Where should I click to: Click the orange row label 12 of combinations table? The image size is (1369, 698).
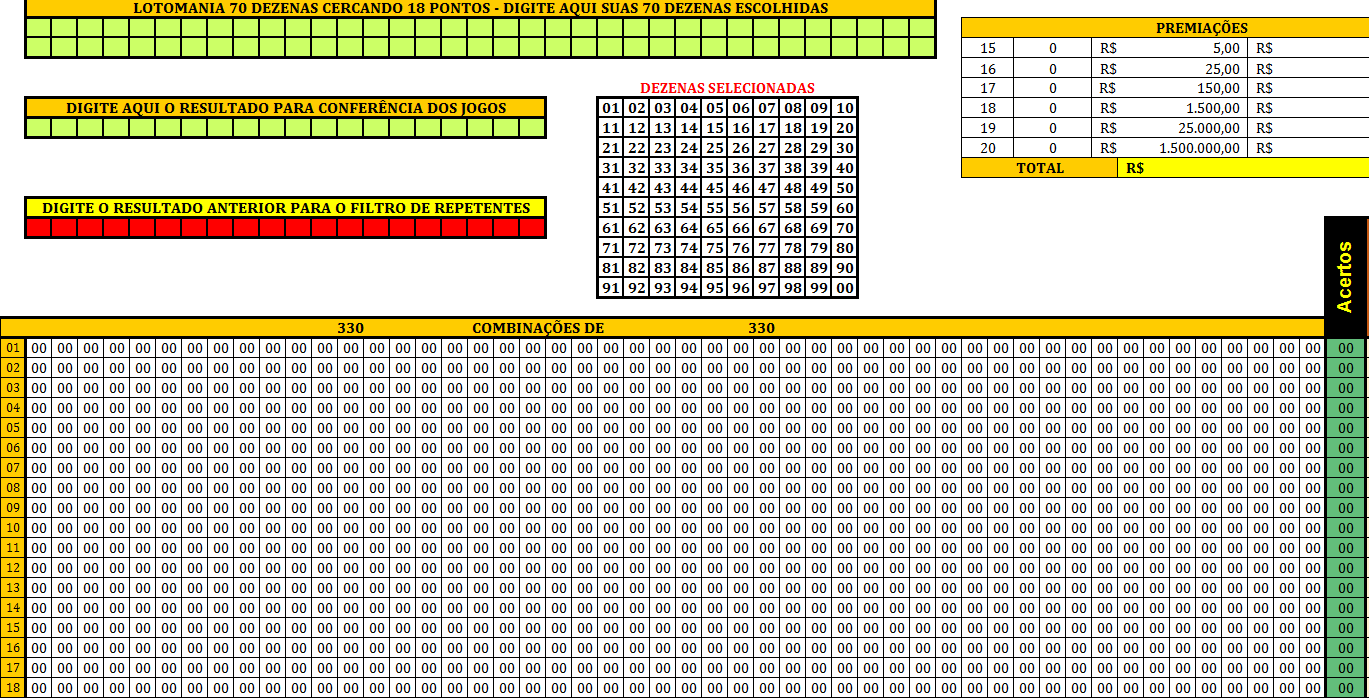[x=13, y=568]
